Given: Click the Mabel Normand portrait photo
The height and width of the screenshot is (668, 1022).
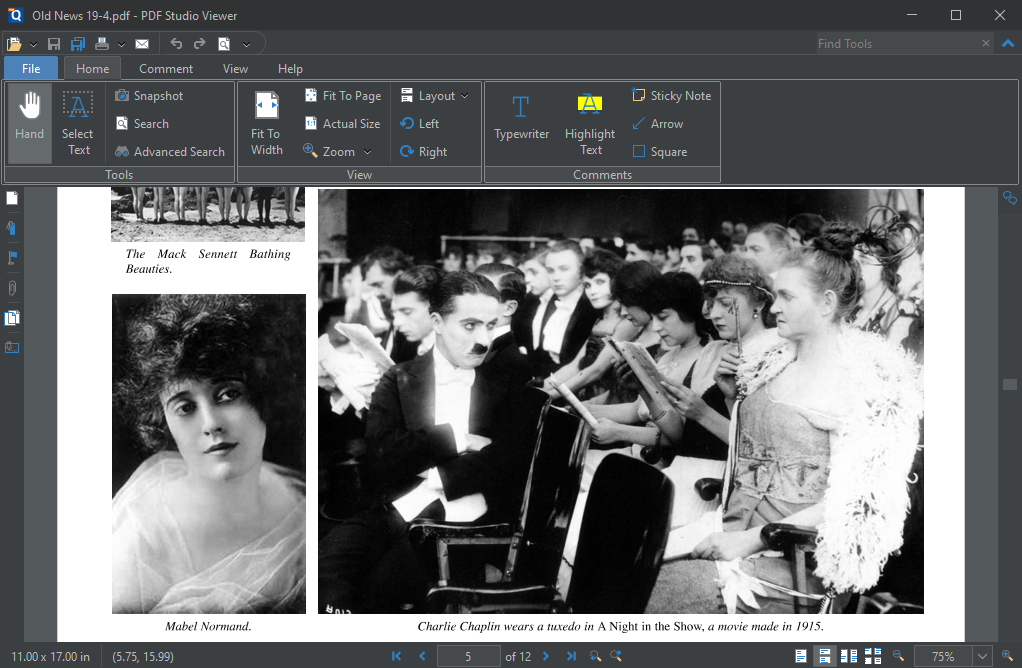Looking at the screenshot, I should click(x=209, y=454).
